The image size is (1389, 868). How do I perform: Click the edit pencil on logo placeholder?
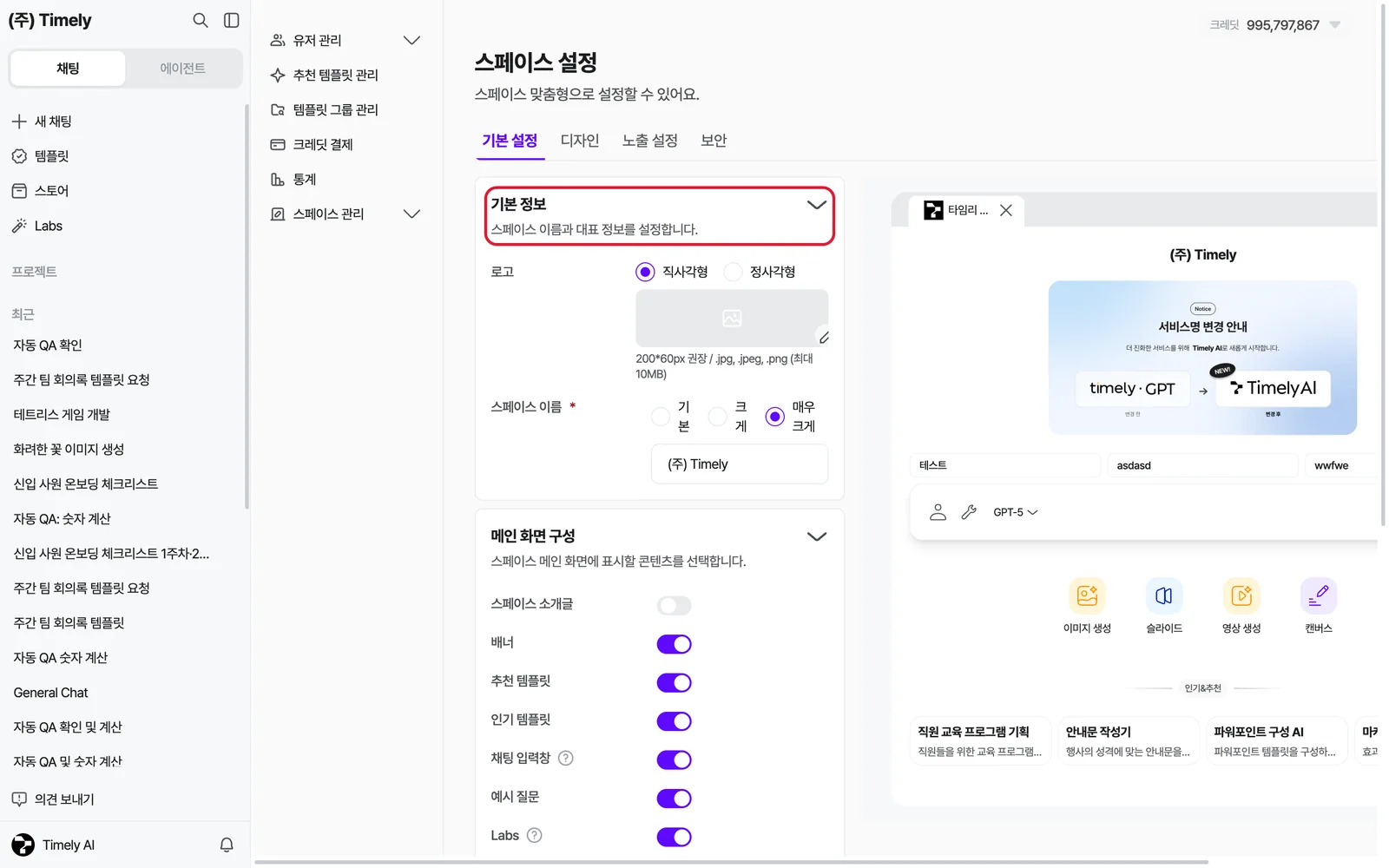[x=824, y=337]
